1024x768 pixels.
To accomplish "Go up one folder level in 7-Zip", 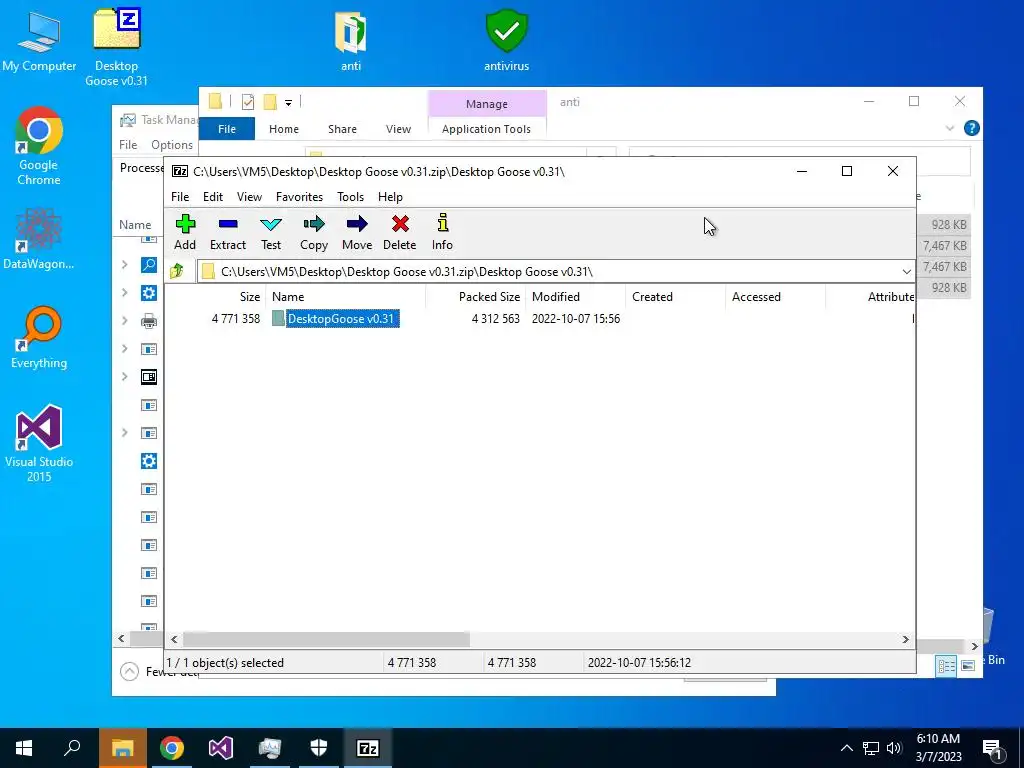I will (176, 271).
